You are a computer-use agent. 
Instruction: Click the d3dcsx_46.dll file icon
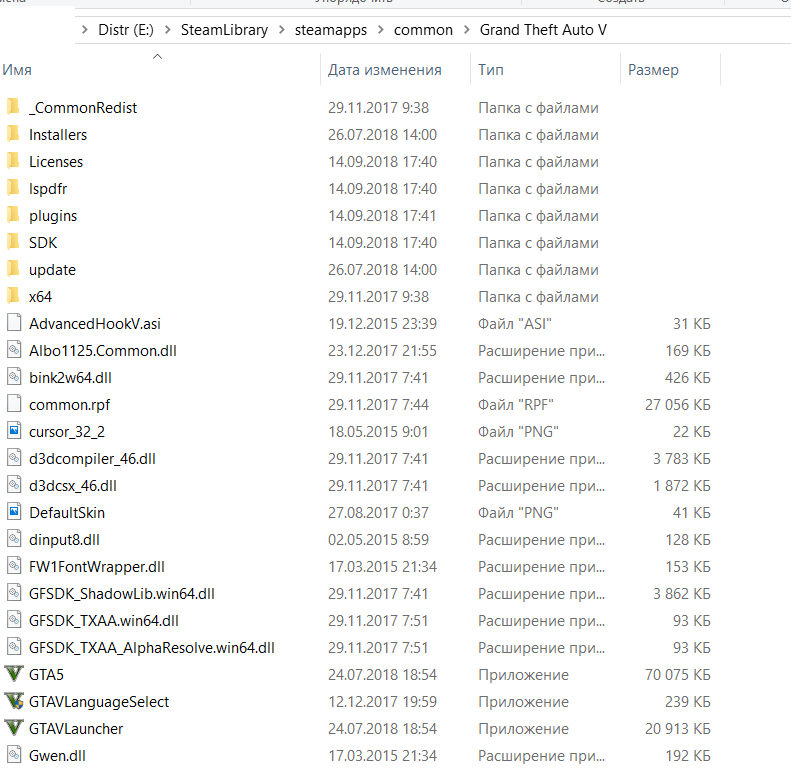14,485
